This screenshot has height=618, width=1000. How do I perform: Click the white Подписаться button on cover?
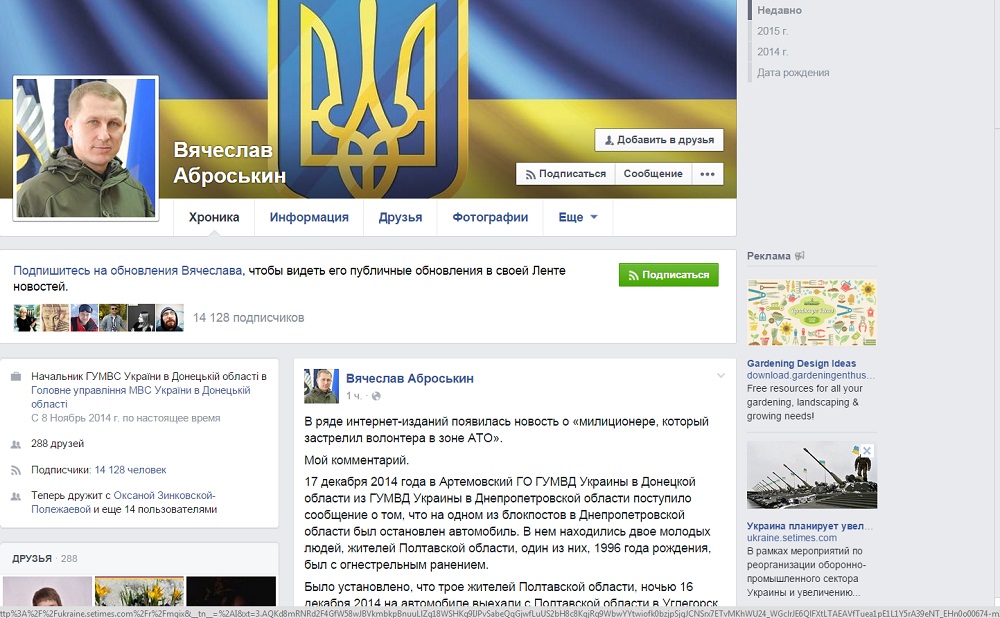pyautogui.click(x=566, y=173)
